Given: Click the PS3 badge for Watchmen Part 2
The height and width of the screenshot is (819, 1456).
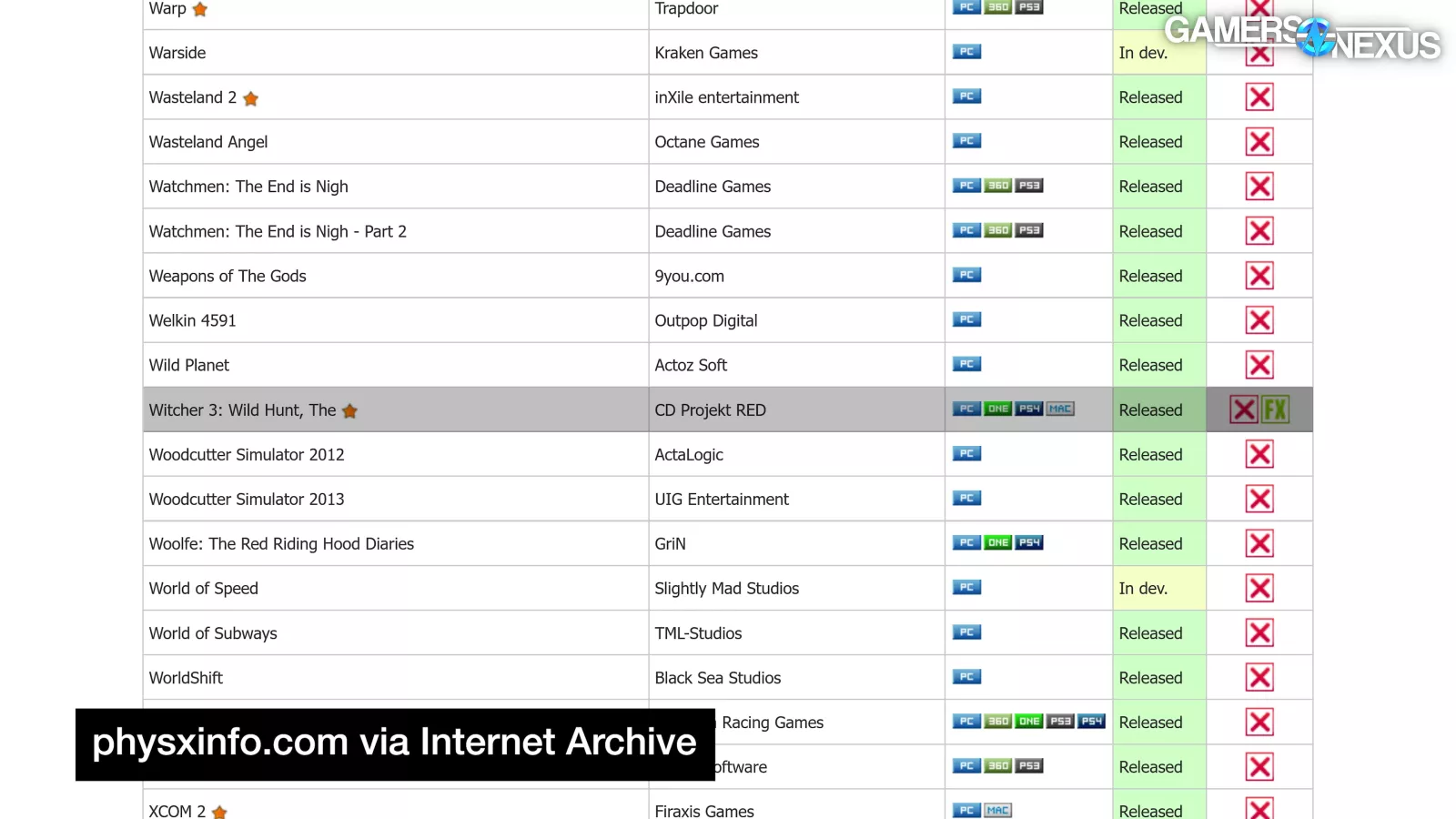Looking at the screenshot, I should 1029,230.
